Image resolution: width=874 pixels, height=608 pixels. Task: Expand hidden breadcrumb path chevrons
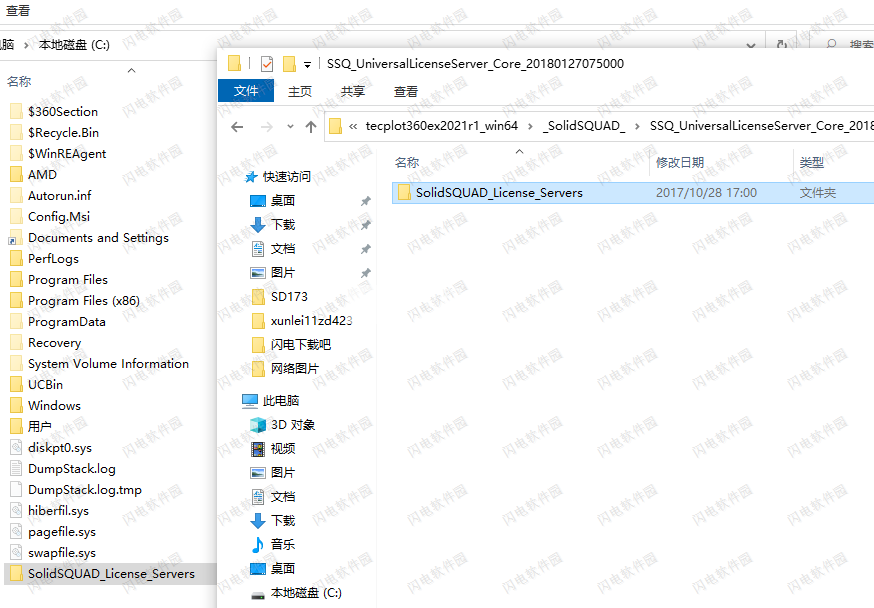tap(353, 127)
